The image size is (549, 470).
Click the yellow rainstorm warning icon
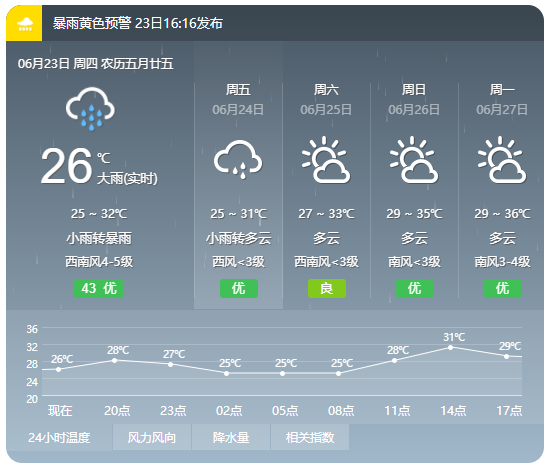pos(24,23)
